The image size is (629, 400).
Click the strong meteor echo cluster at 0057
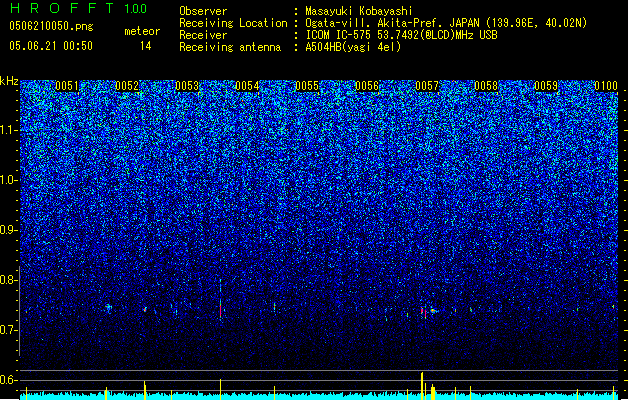click(428, 311)
